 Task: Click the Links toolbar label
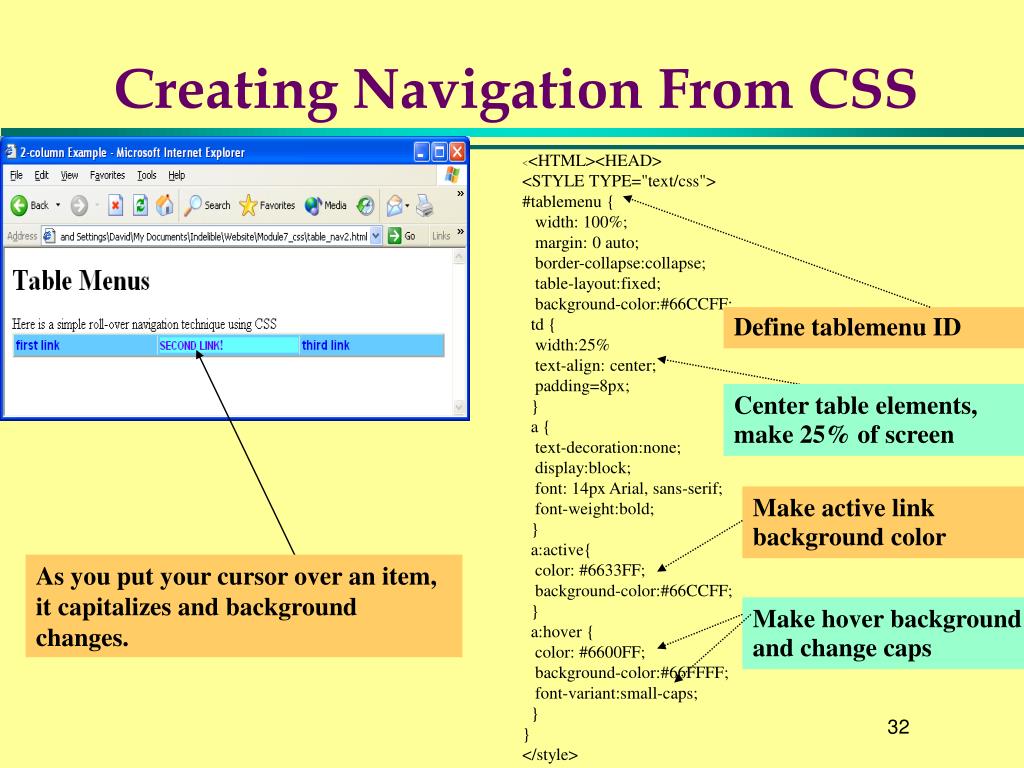[441, 236]
